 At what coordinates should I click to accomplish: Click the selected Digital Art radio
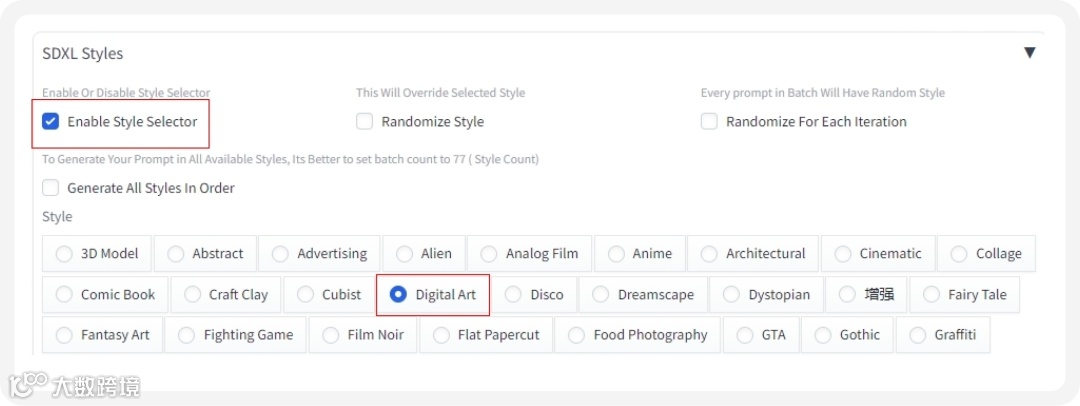point(398,295)
